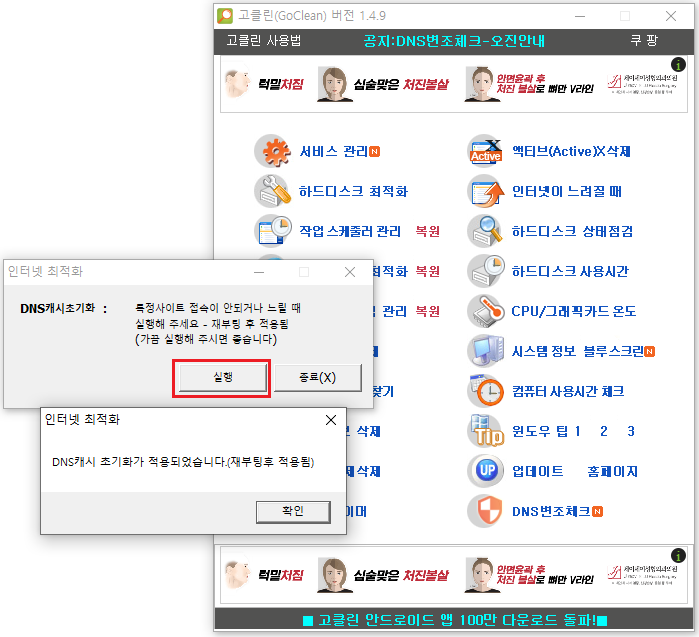Open 윈도우 팁 3 link
699x637 pixels.
pyautogui.click(x=631, y=431)
